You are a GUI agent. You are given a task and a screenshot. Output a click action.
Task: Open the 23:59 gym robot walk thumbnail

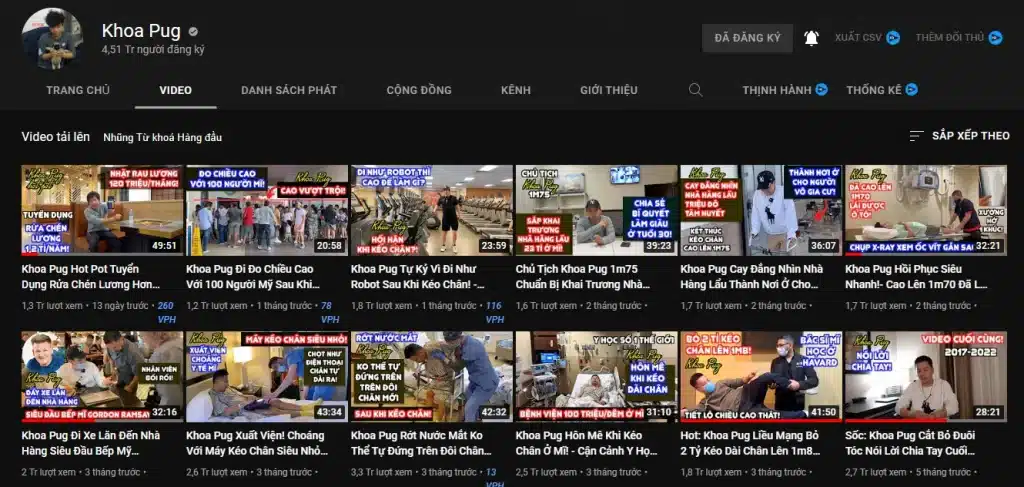coord(432,210)
